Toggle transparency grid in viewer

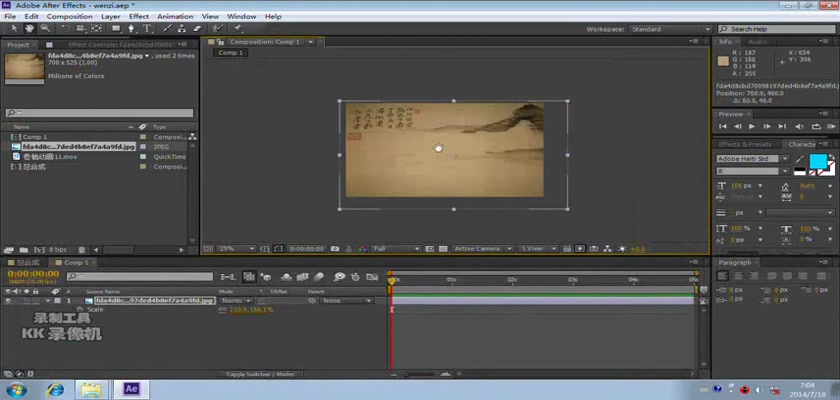443,249
